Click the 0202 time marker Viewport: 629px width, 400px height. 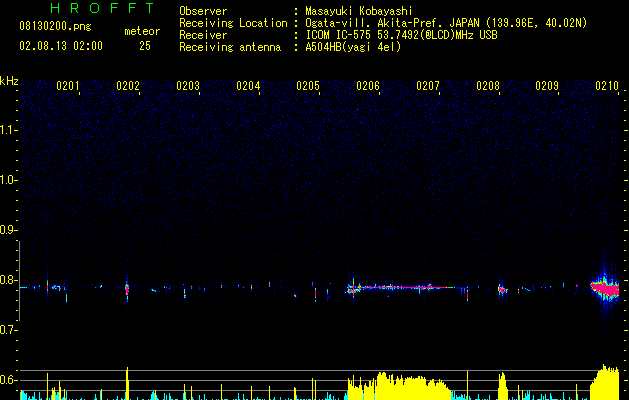[x=128, y=86]
